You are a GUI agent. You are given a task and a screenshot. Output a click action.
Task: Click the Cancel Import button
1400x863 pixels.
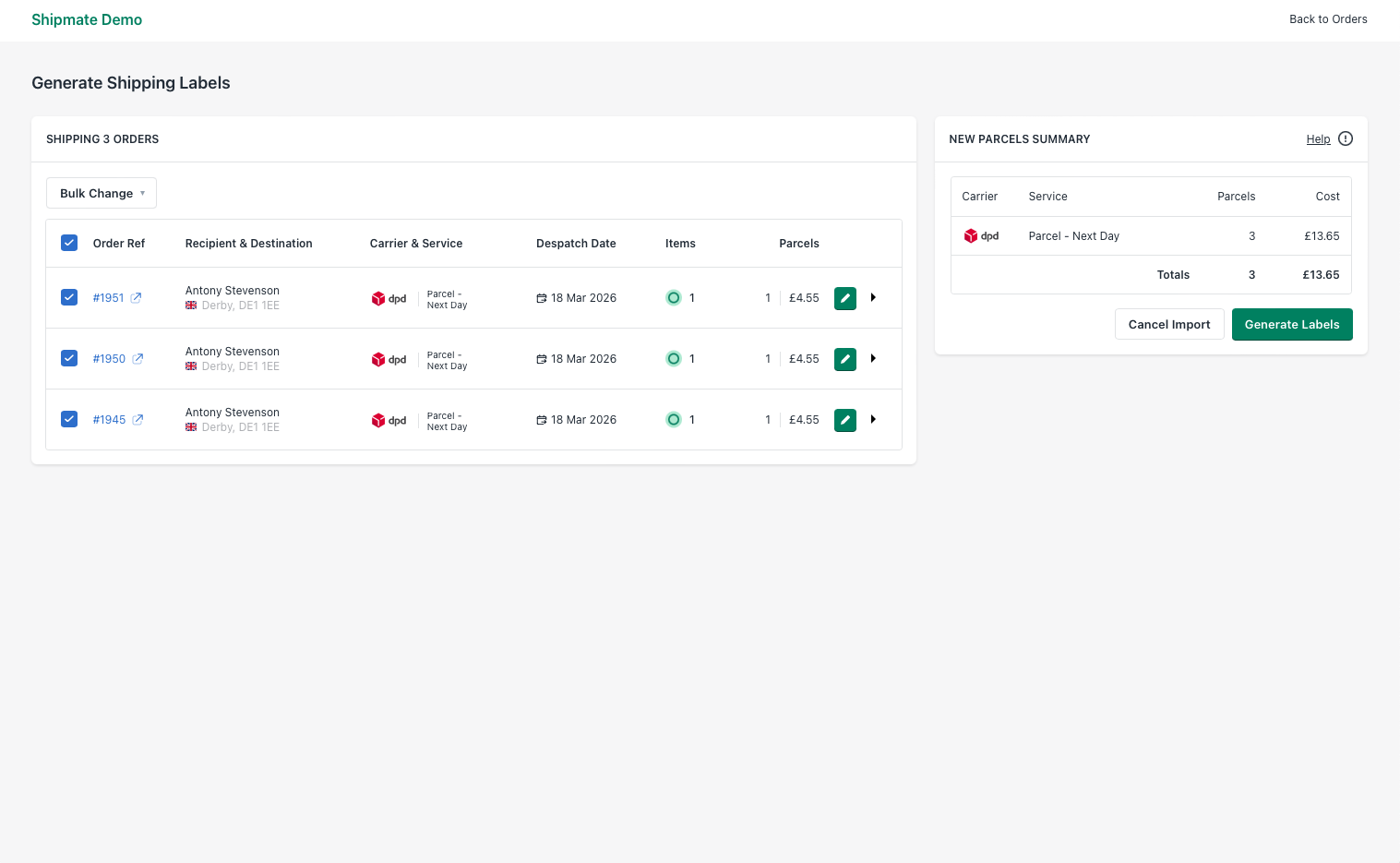coord(1169,324)
